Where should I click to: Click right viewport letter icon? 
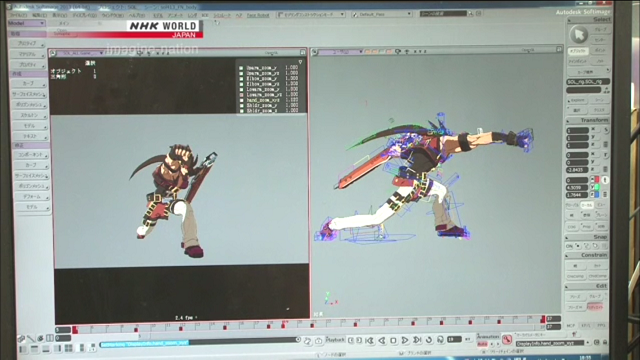tap(314, 52)
